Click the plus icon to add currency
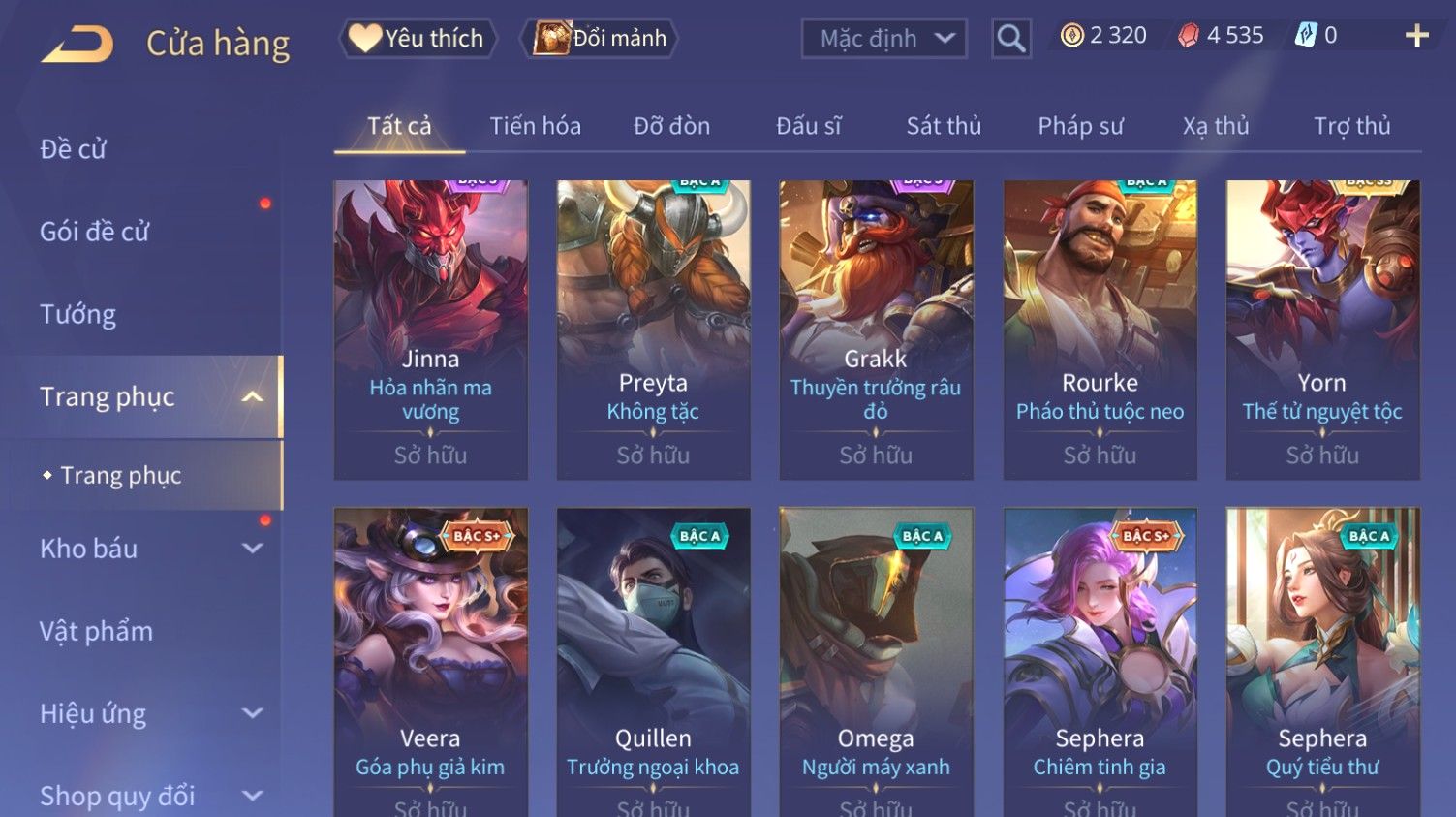Screen dimensions: 1456x817 [x=1416, y=36]
